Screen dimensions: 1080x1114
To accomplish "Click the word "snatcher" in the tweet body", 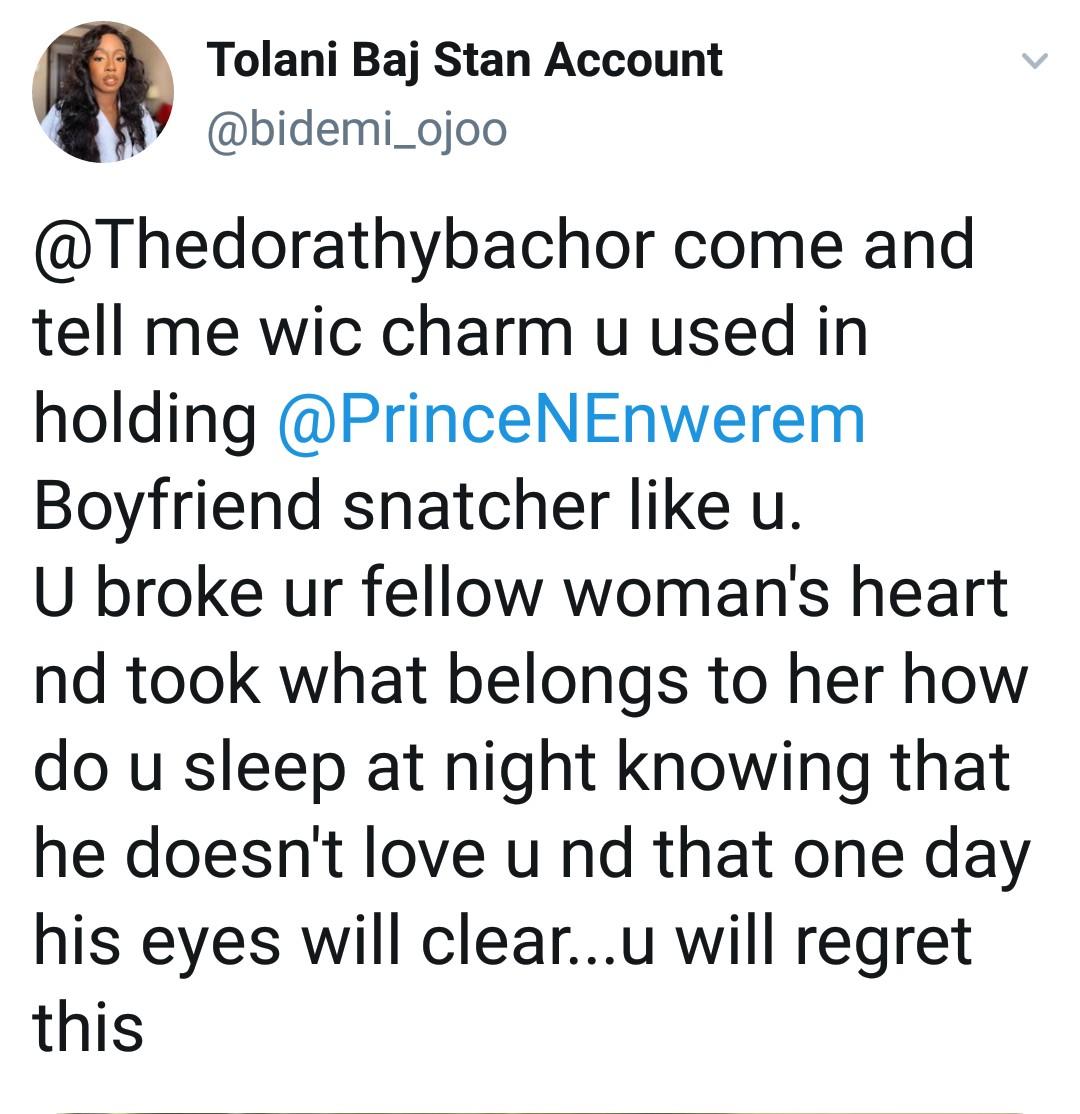I will [472, 507].
